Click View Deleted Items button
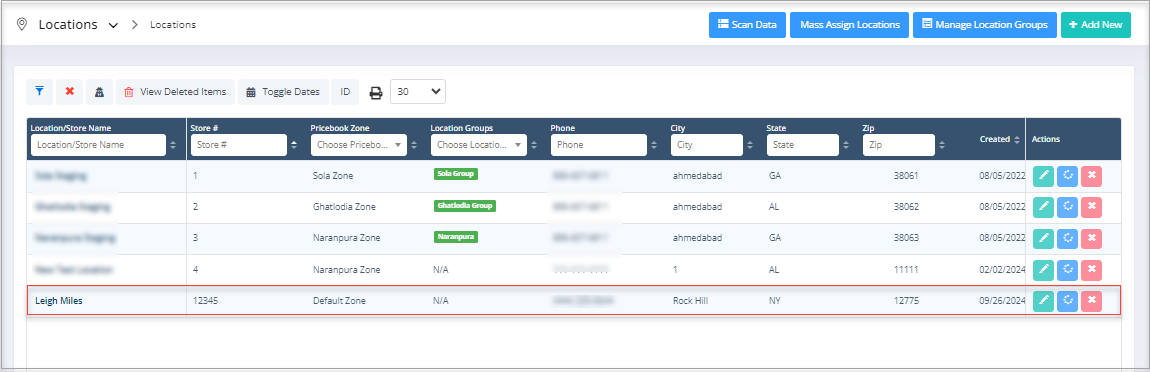1150x372 pixels. click(x=175, y=92)
